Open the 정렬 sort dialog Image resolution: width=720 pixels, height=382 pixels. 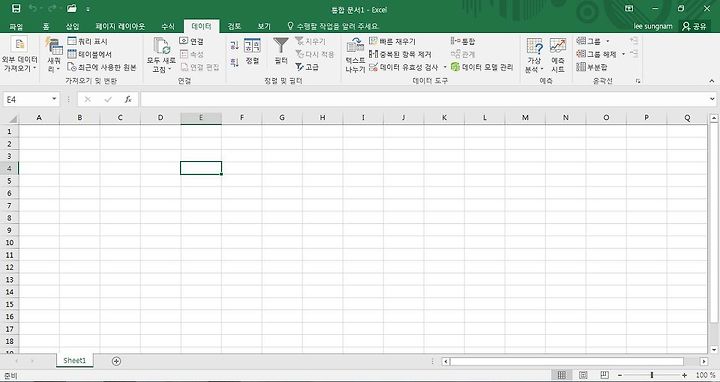252,51
